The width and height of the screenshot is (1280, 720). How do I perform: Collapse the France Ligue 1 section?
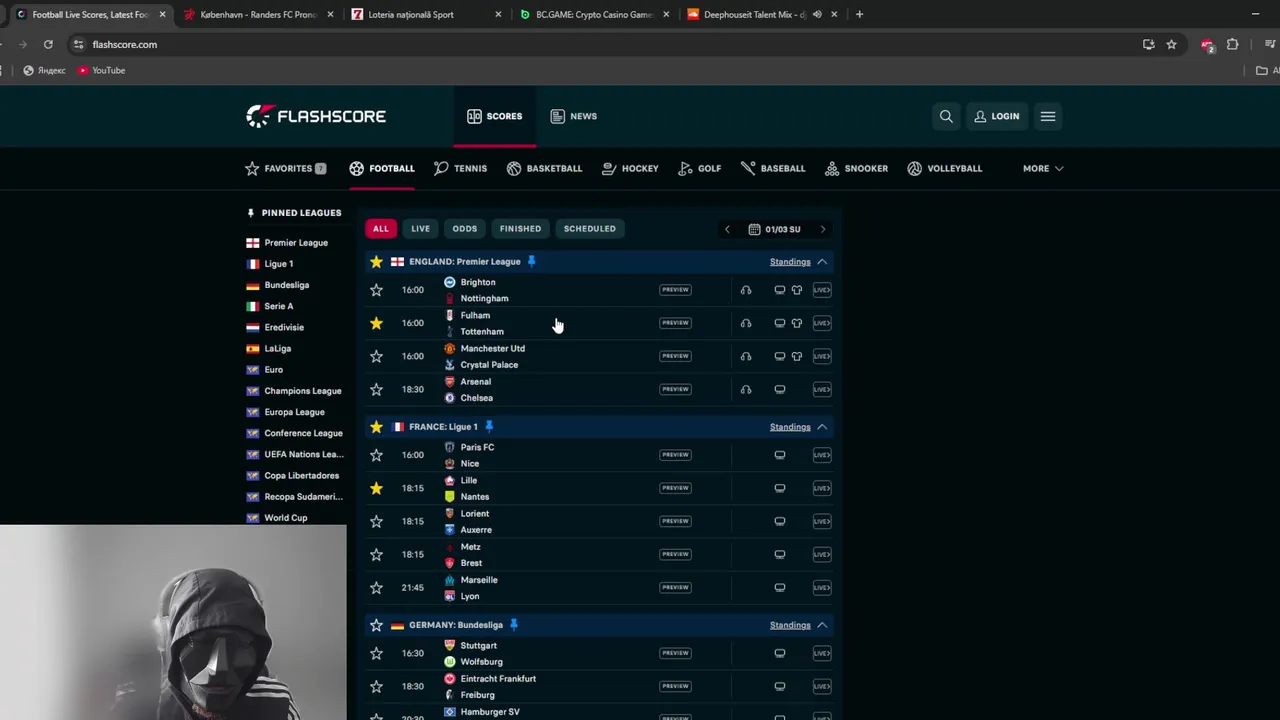pyautogui.click(x=822, y=427)
